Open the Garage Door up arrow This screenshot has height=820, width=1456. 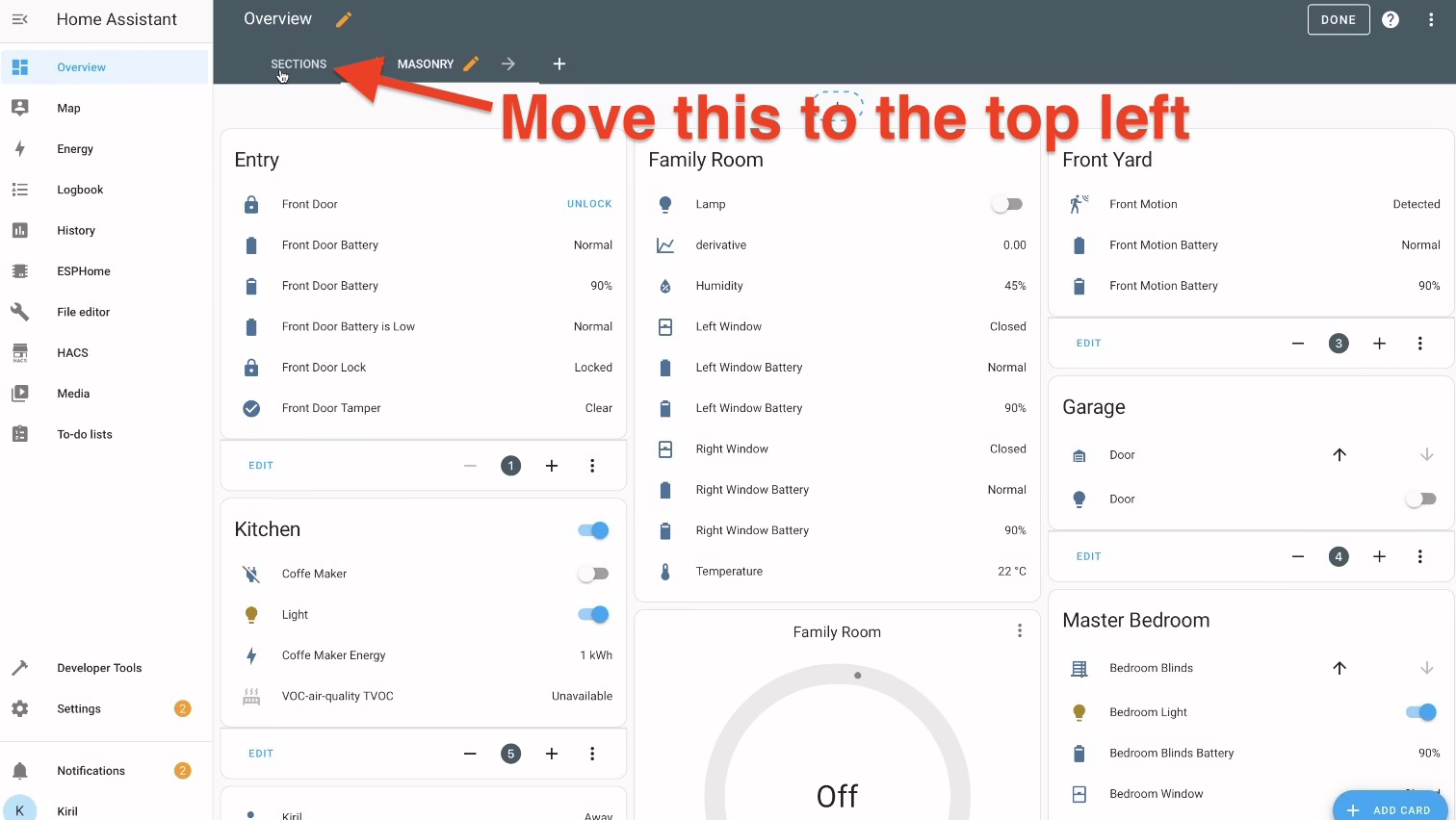point(1339,455)
